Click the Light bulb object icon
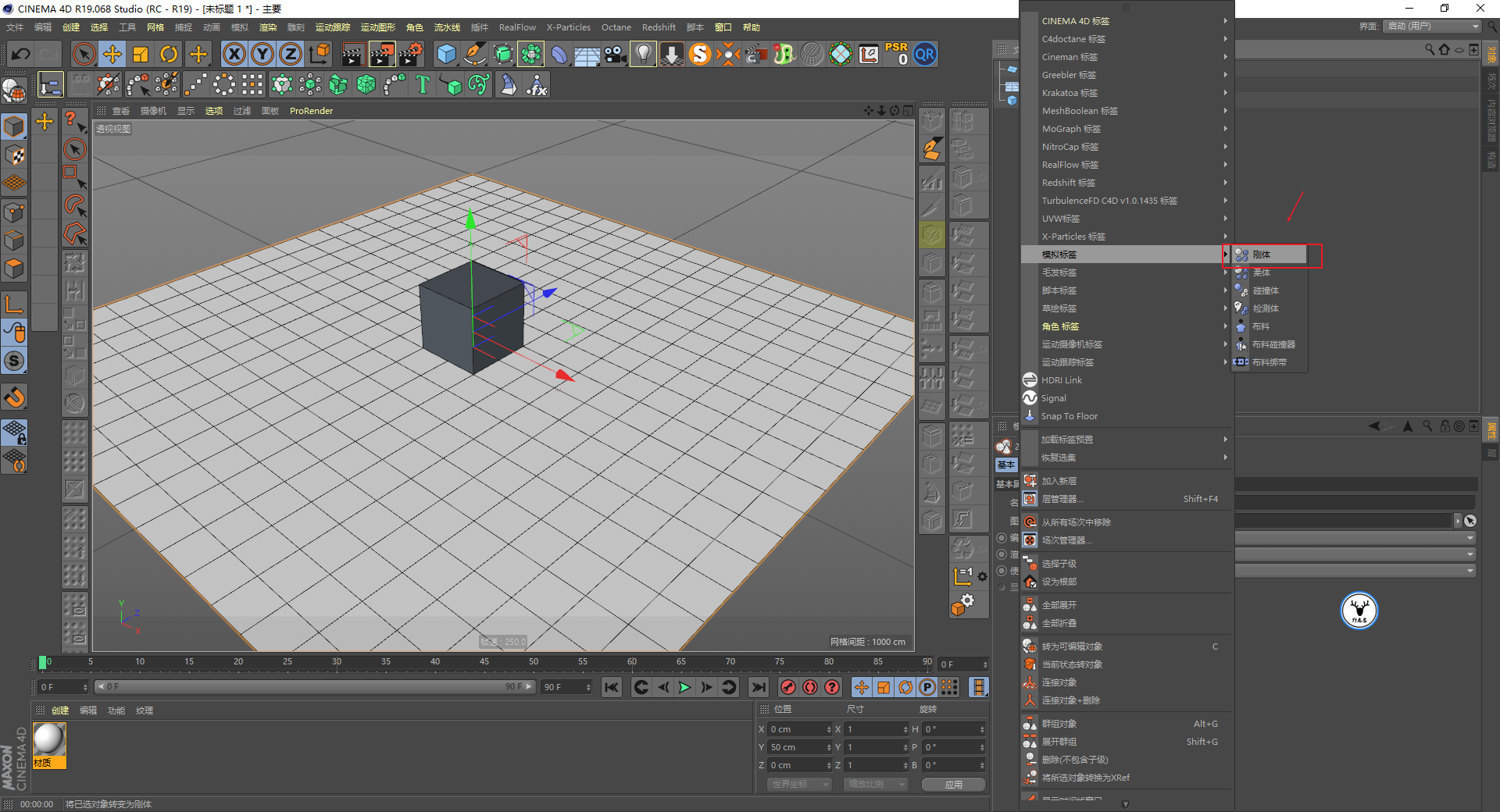Image resolution: width=1500 pixels, height=812 pixels. coord(643,54)
